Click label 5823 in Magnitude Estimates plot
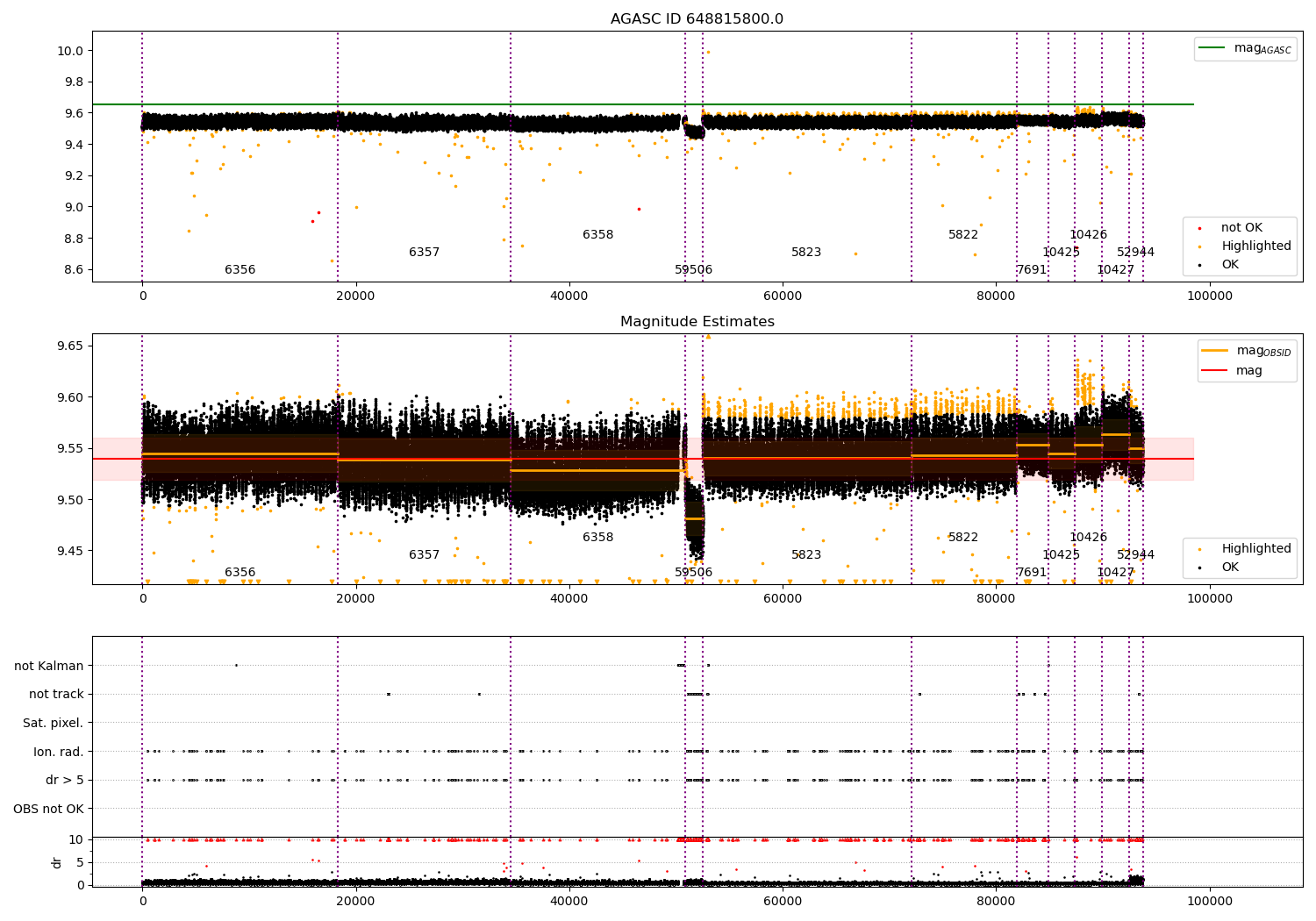The height and width of the screenshot is (921, 1316). pyautogui.click(x=806, y=555)
